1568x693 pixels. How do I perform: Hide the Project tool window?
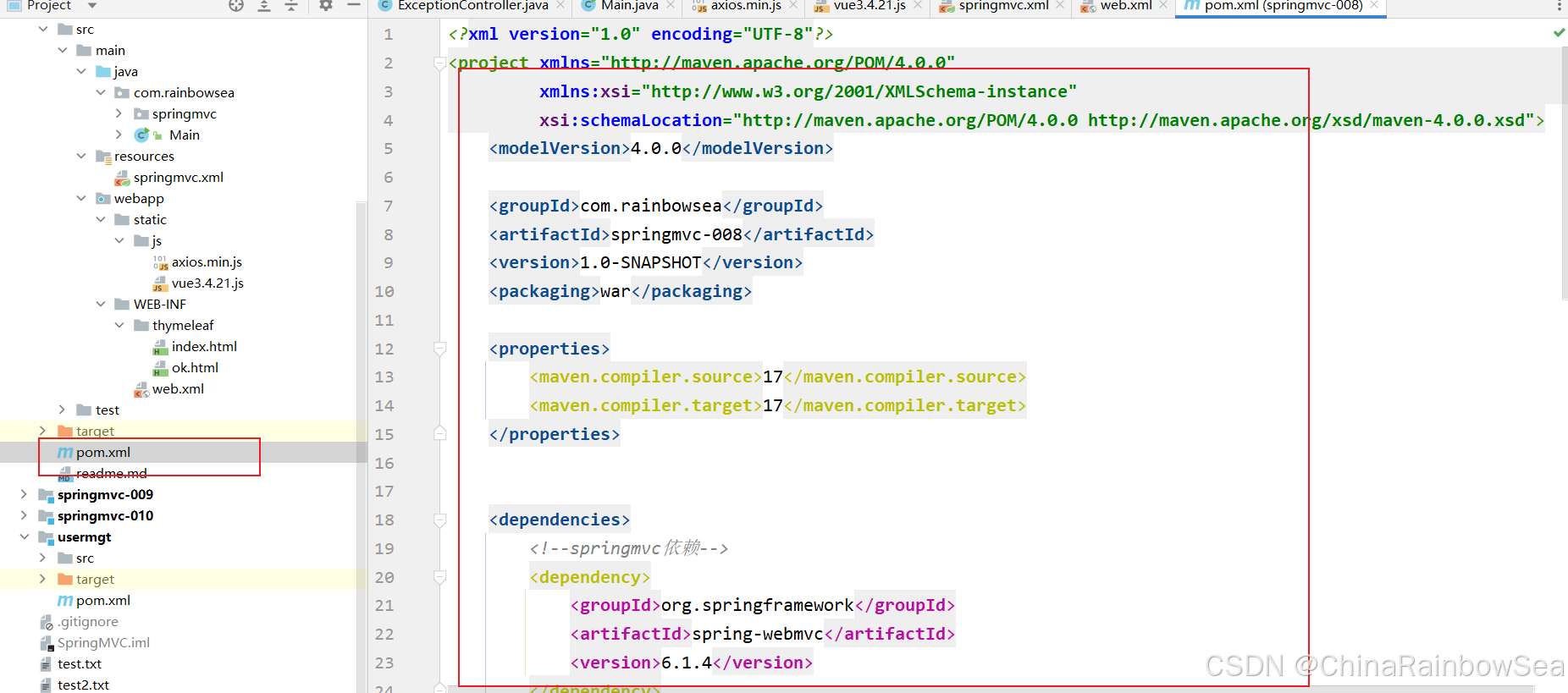pos(354,5)
